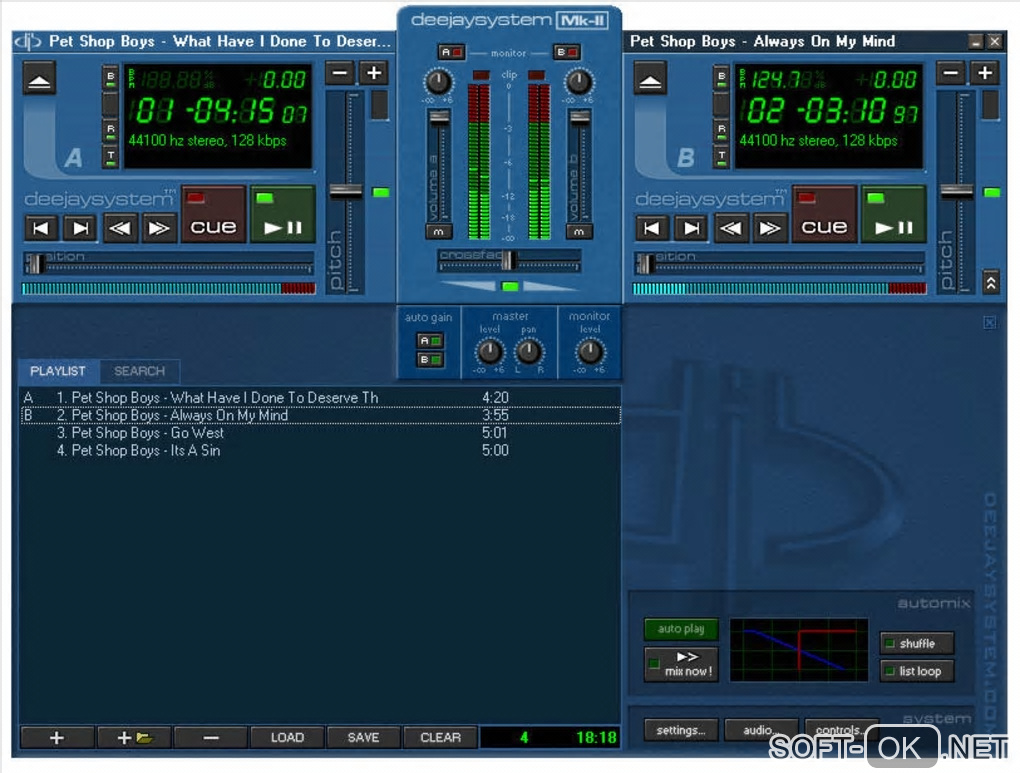The height and width of the screenshot is (773, 1020).
Task: Toggle monitor B button in mixer
Action: 567,52
